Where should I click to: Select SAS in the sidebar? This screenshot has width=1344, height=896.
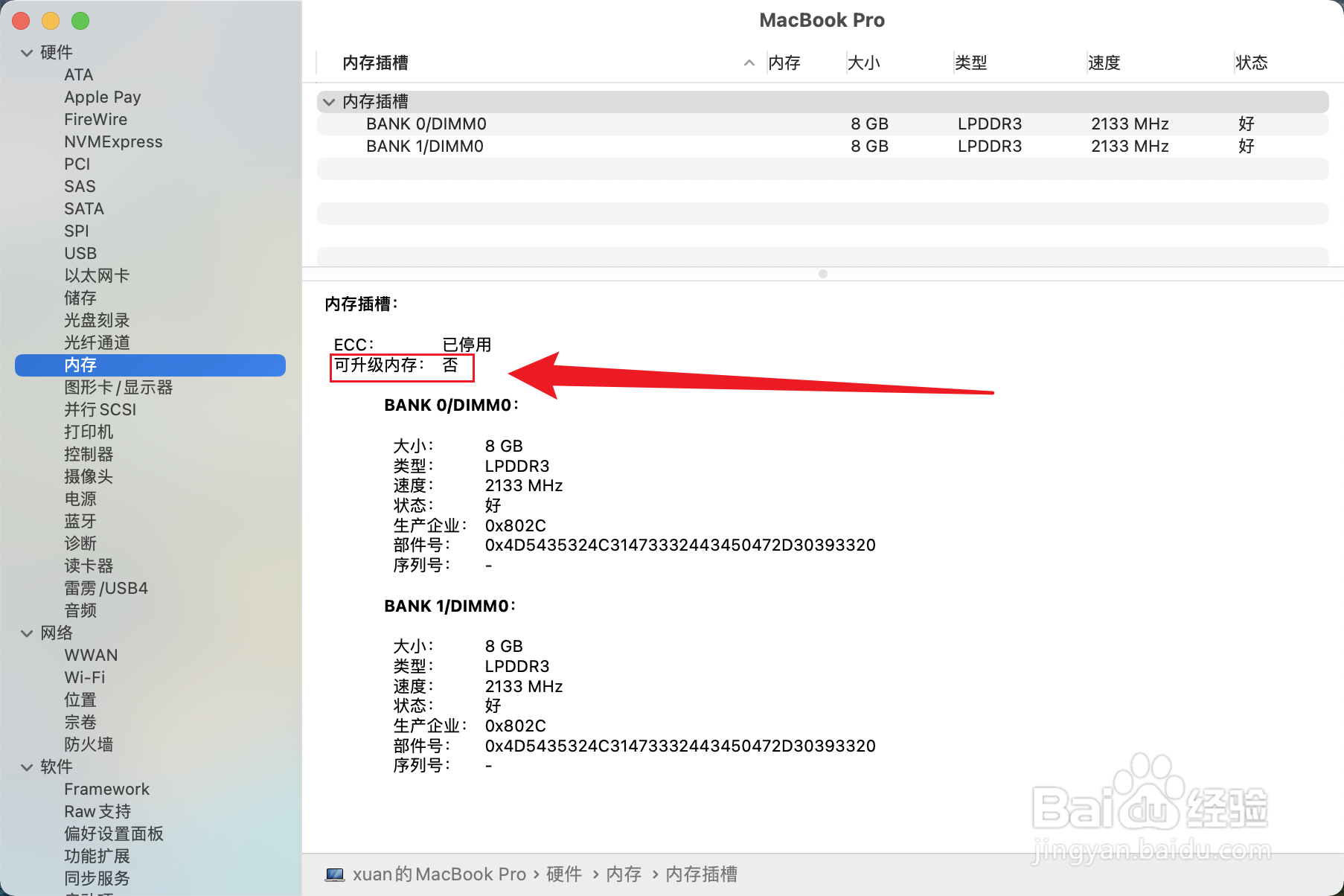click(80, 187)
